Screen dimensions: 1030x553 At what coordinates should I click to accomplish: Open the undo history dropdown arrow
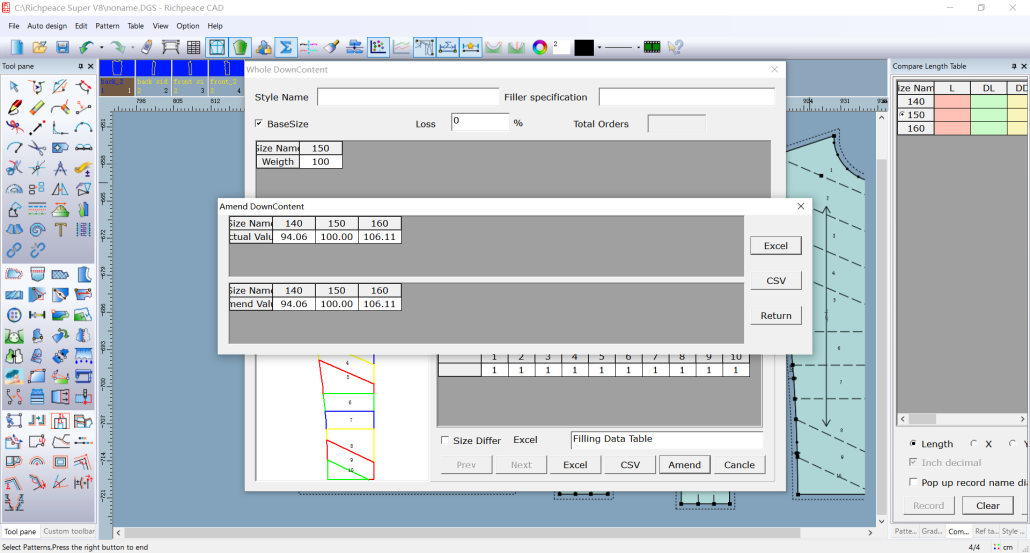tap(101, 47)
